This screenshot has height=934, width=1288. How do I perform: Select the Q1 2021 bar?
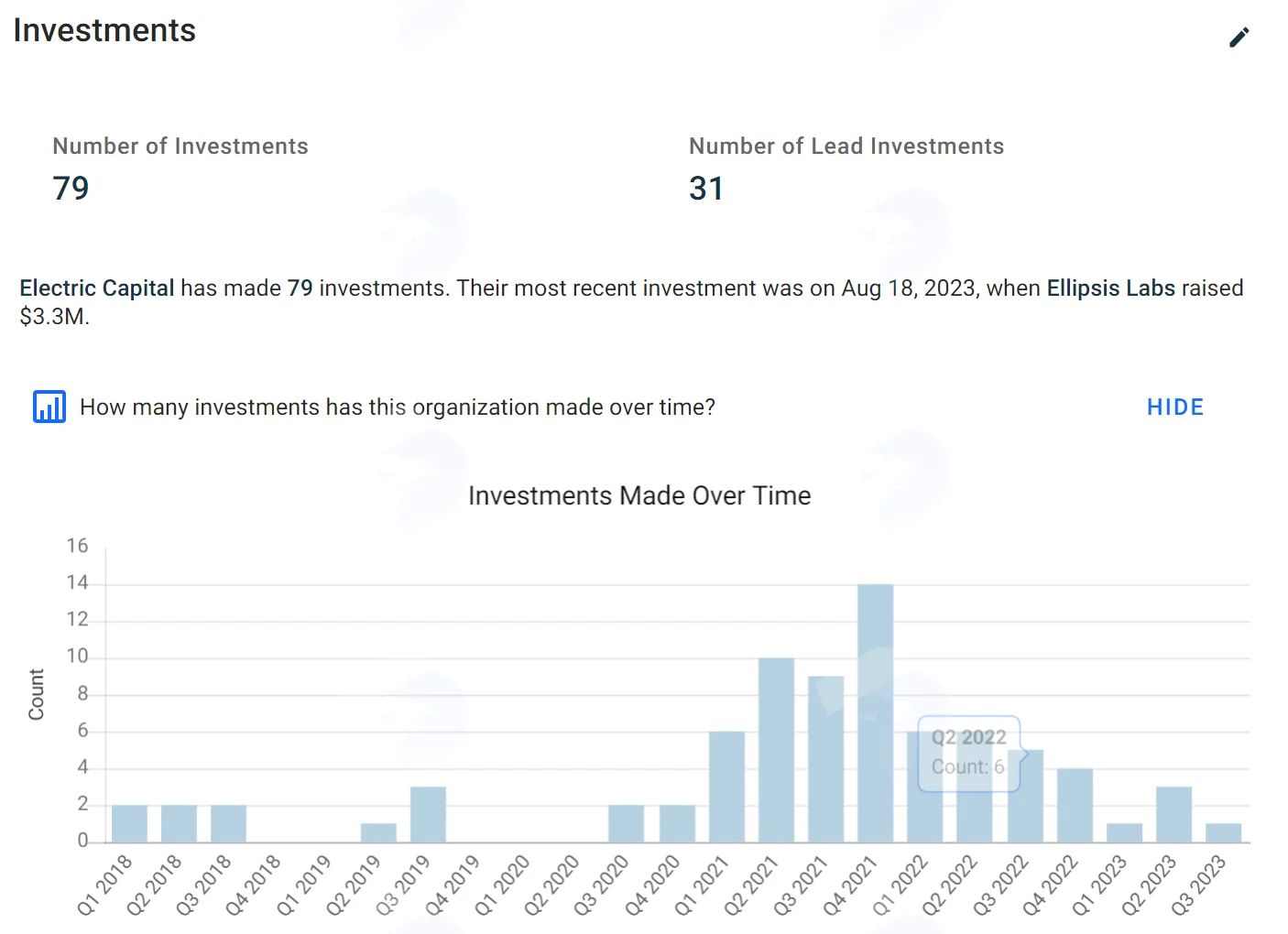726,787
